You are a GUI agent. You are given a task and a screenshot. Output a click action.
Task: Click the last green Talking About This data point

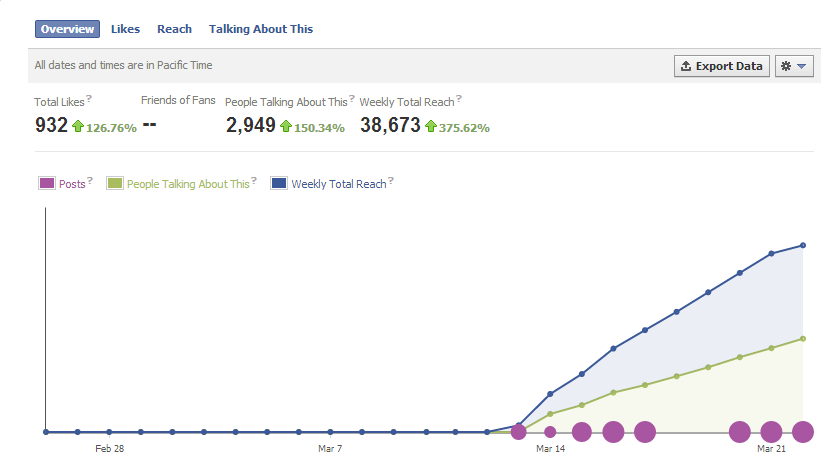(803, 339)
